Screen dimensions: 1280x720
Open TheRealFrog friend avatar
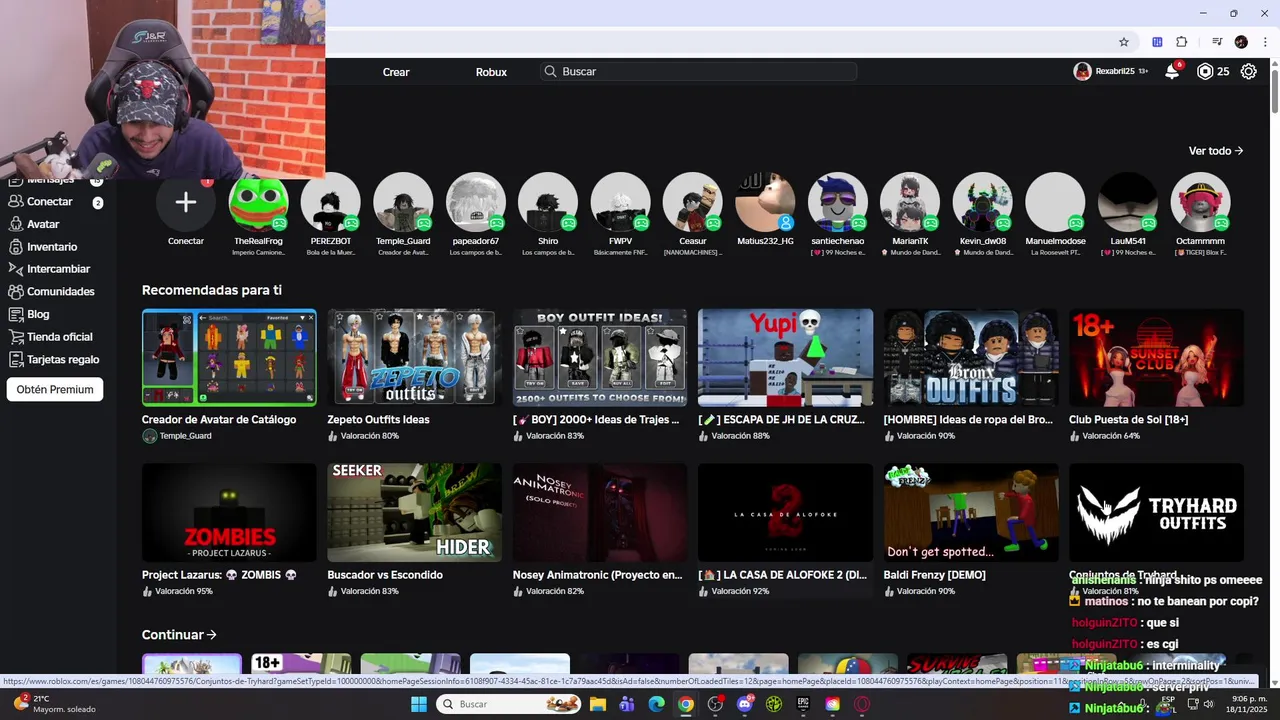click(x=258, y=202)
